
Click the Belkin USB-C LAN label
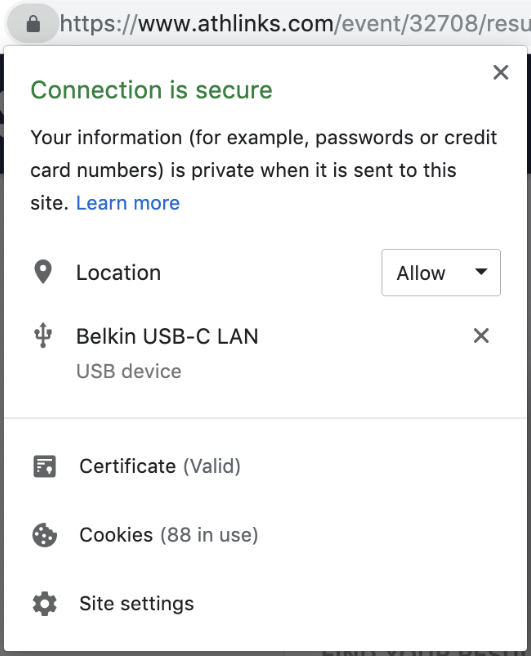(x=167, y=336)
